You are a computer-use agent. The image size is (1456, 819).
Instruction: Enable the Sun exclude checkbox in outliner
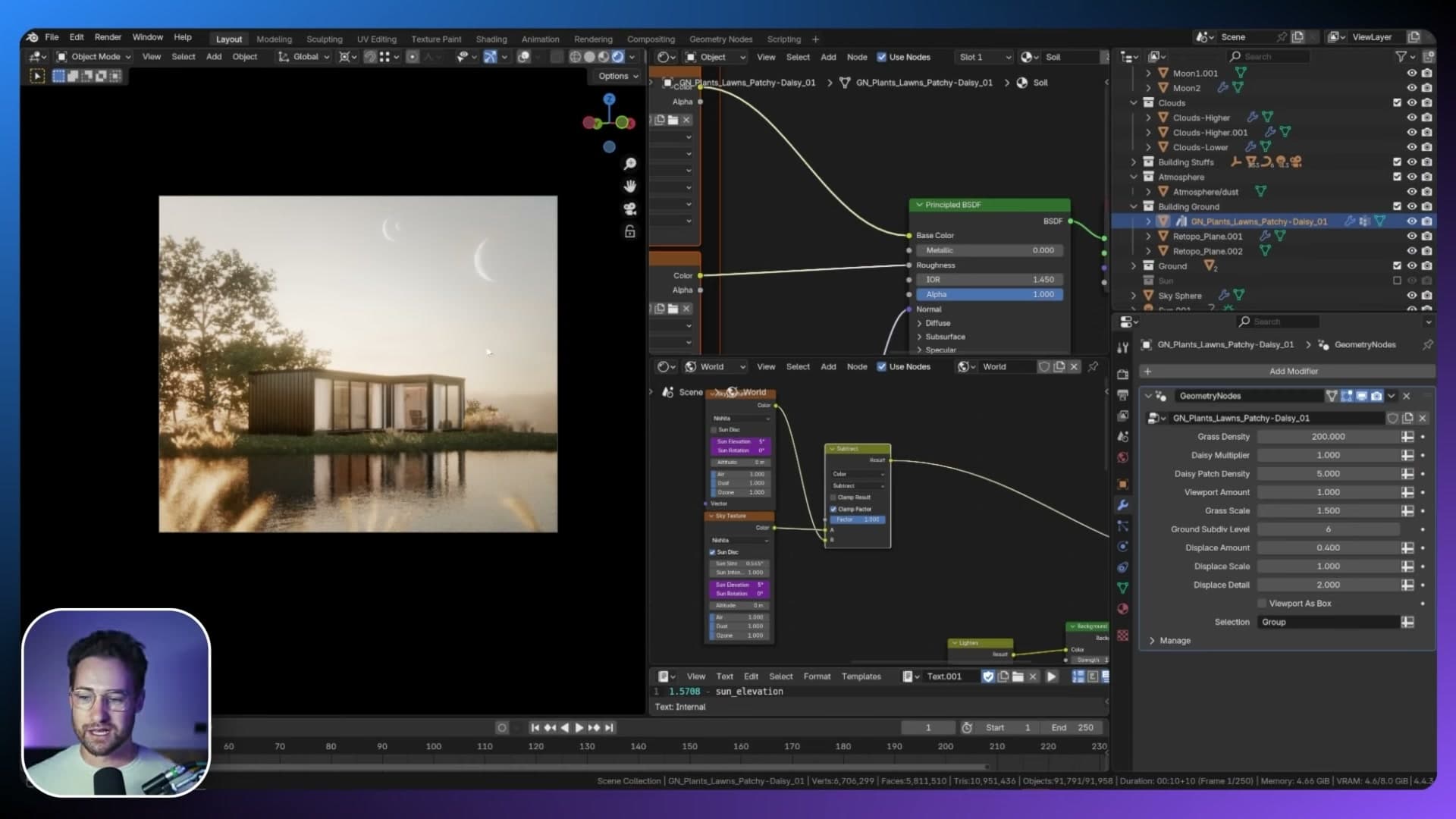[1397, 281]
